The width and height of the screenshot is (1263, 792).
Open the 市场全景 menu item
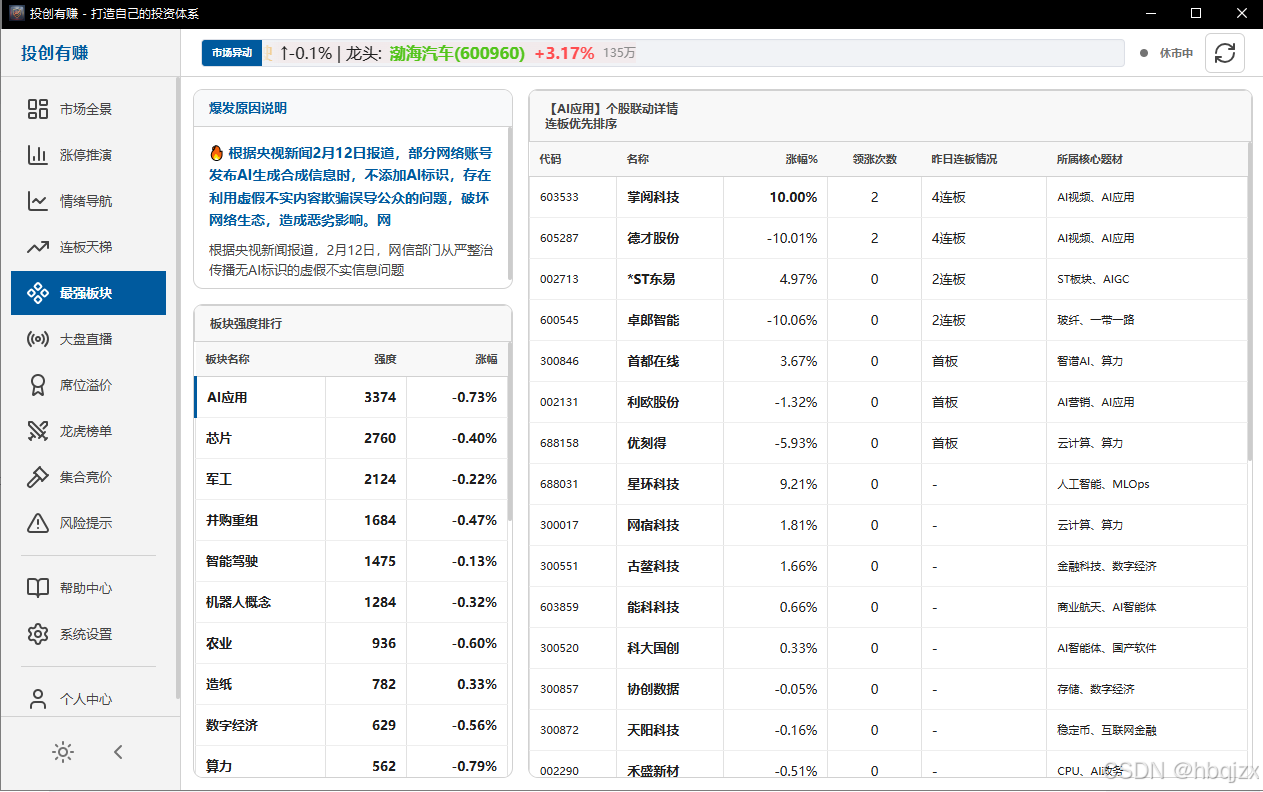click(88, 109)
